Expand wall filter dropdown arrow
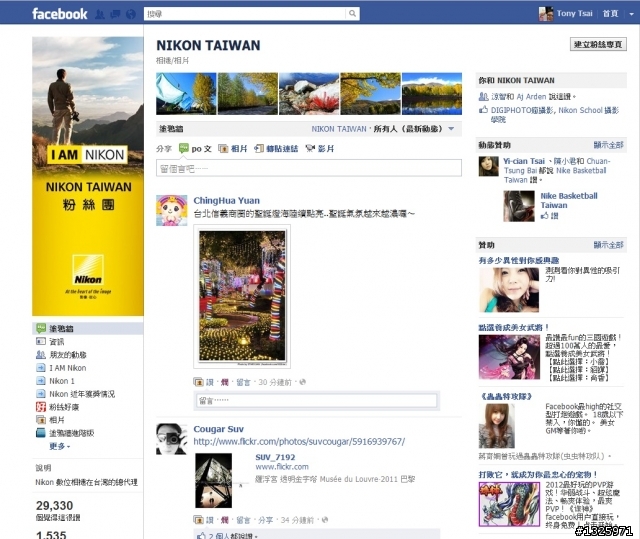Image resolution: width=640 pixels, height=539 pixels. 451,129
